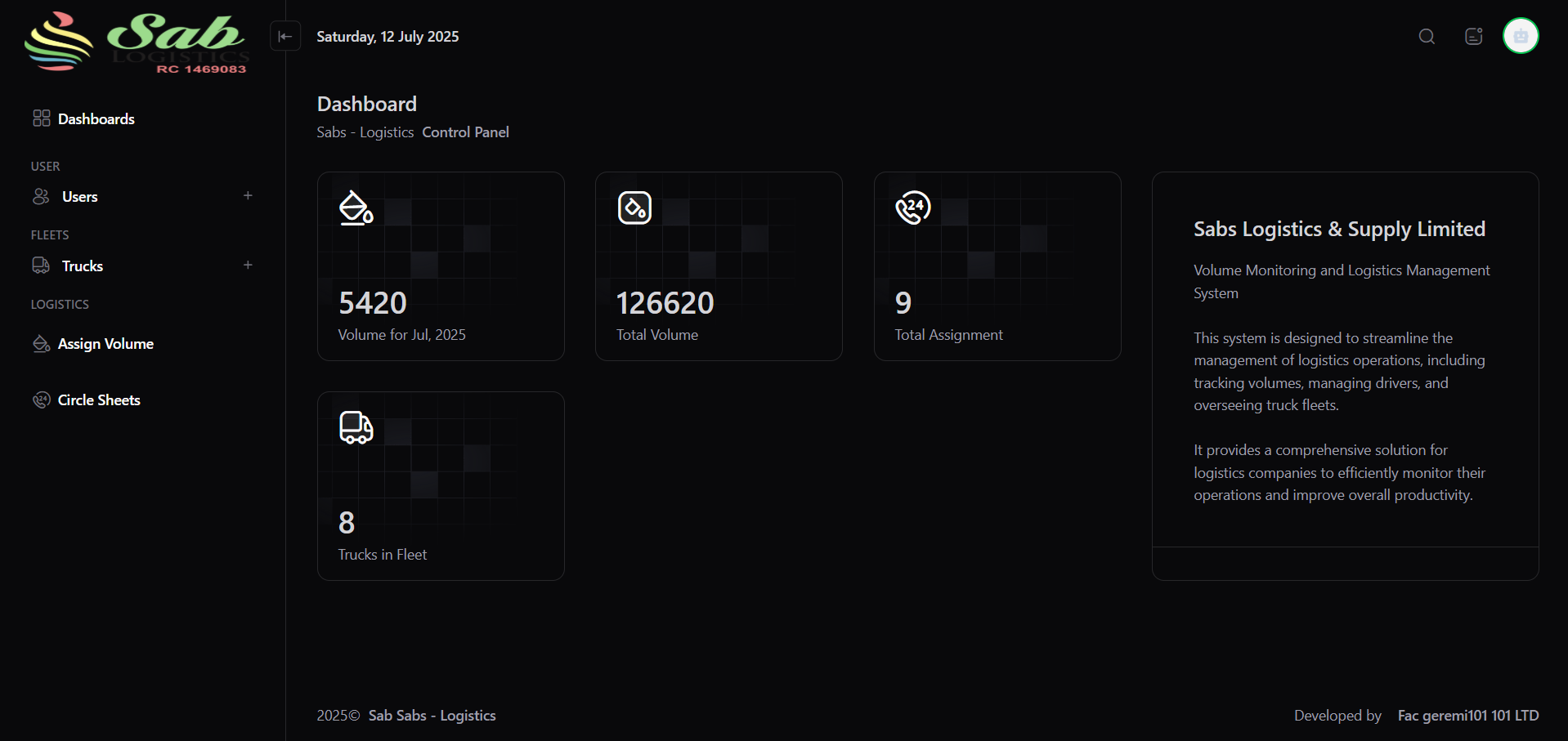Click the FLEETS section label
Viewport: 1568px width, 741px height.
coord(50,234)
